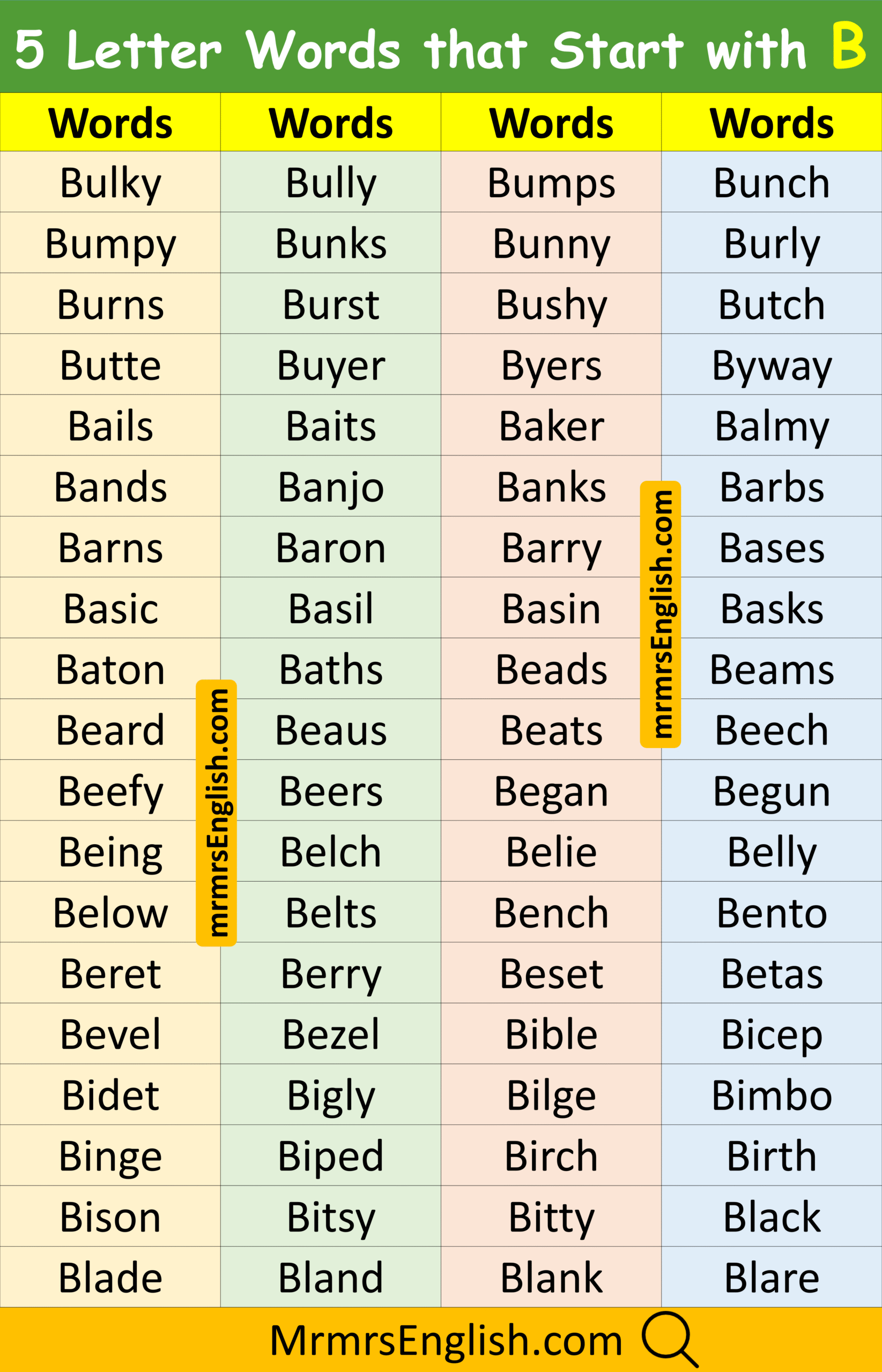Click the Bezel cell
The width and height of the screenshot is (882, 1372).
coord(330,1034)
